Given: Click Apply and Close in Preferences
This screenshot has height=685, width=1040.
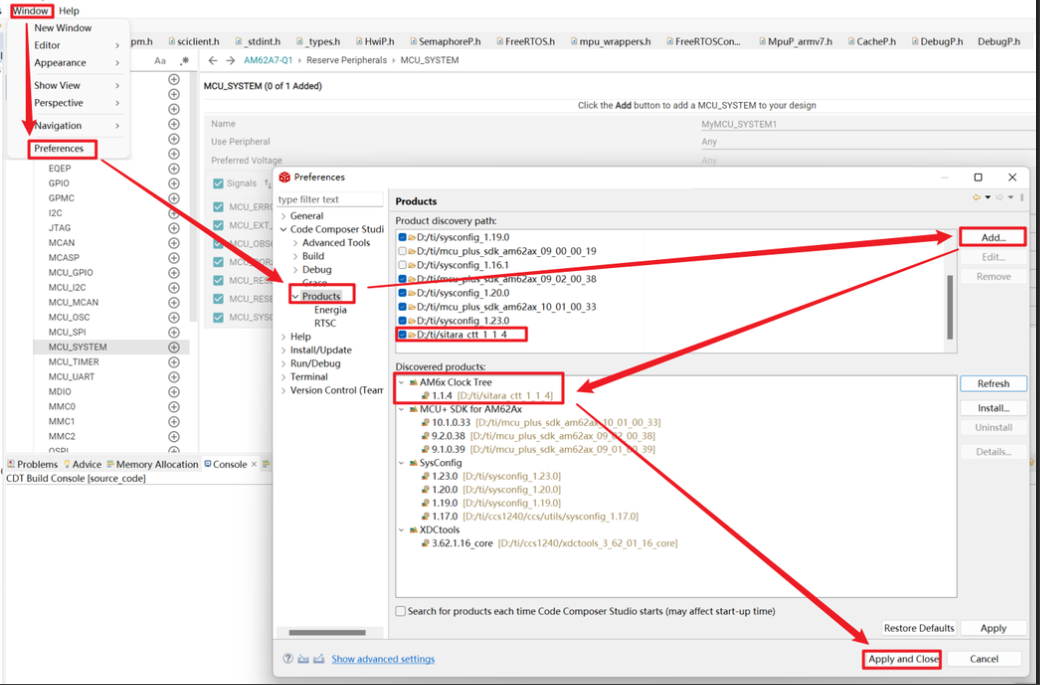Looking at the screenshot, I should [x=903, y=659].
